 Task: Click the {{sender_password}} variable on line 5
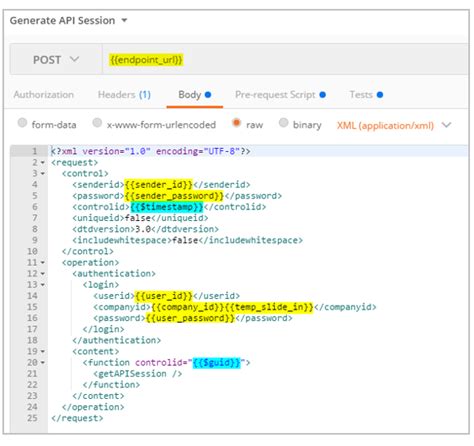pyautogui.click(x=174, y=196)
